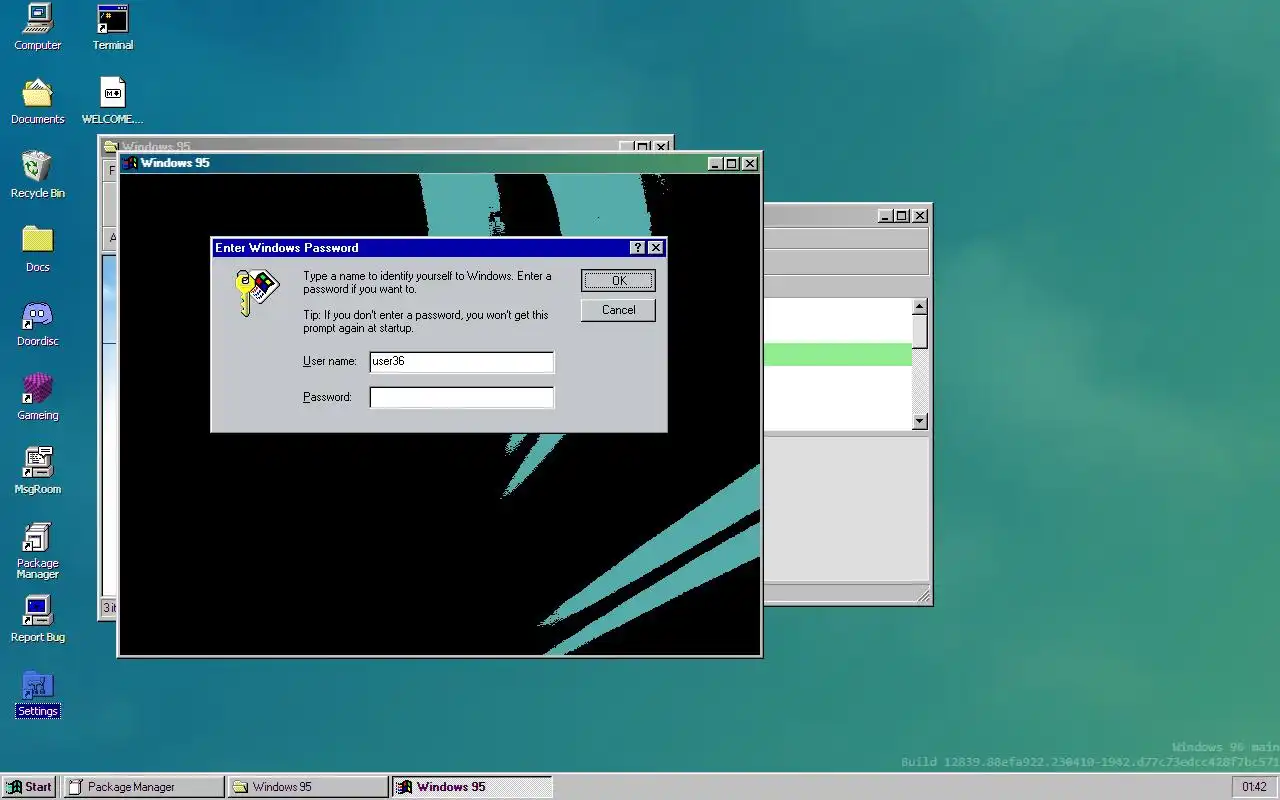Image resolution: width=1280 pixels, height=800 pixels.
Task: Focus the Password field
Action: coord(461,398)
